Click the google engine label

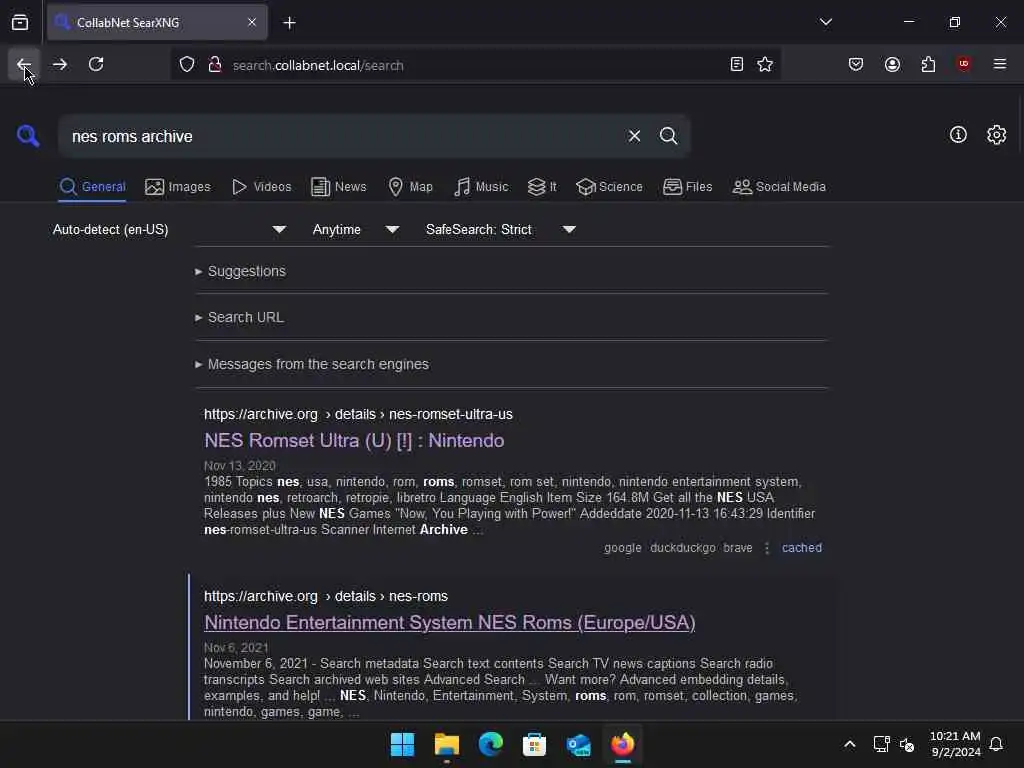[622, 549]
